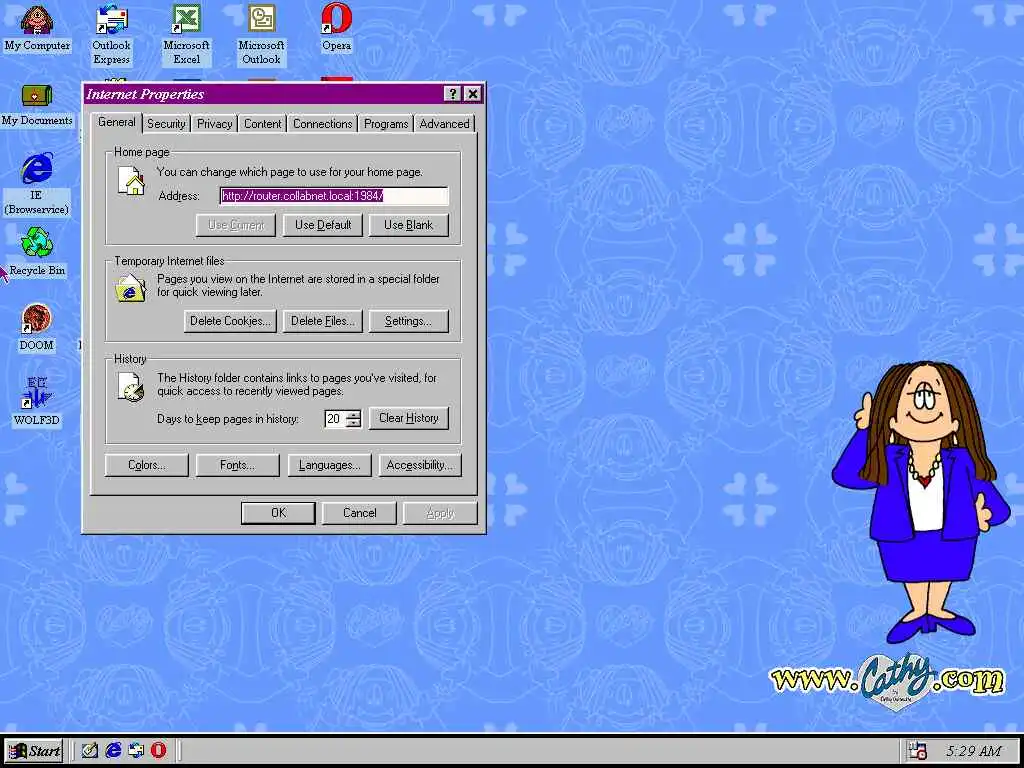
Task: Select the Opera desktop shortcut
Action: coord(336,28)
